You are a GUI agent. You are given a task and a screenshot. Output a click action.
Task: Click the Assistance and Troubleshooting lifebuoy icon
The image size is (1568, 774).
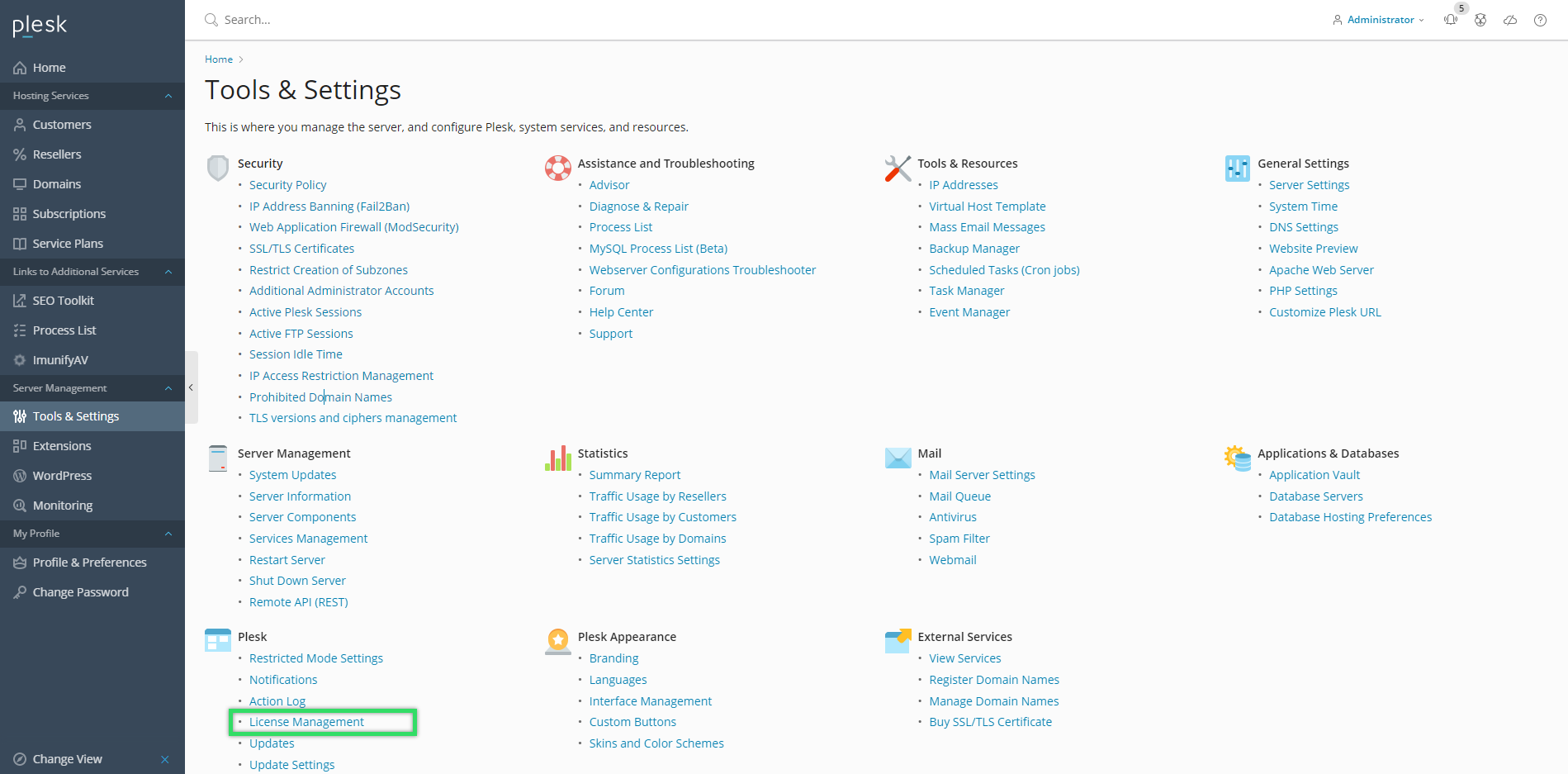click(558, 168)
